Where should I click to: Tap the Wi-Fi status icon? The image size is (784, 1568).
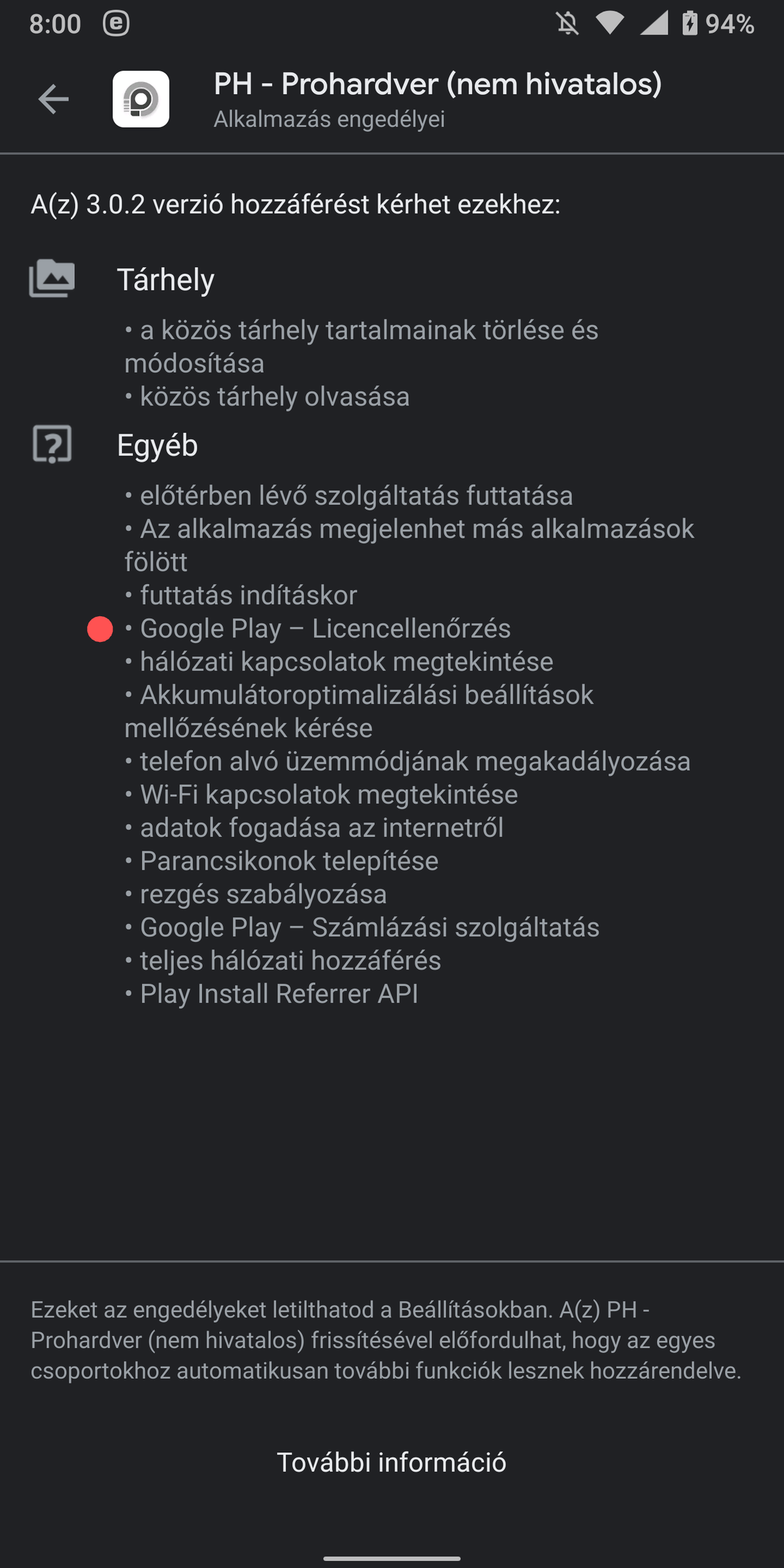click(609, 24)
